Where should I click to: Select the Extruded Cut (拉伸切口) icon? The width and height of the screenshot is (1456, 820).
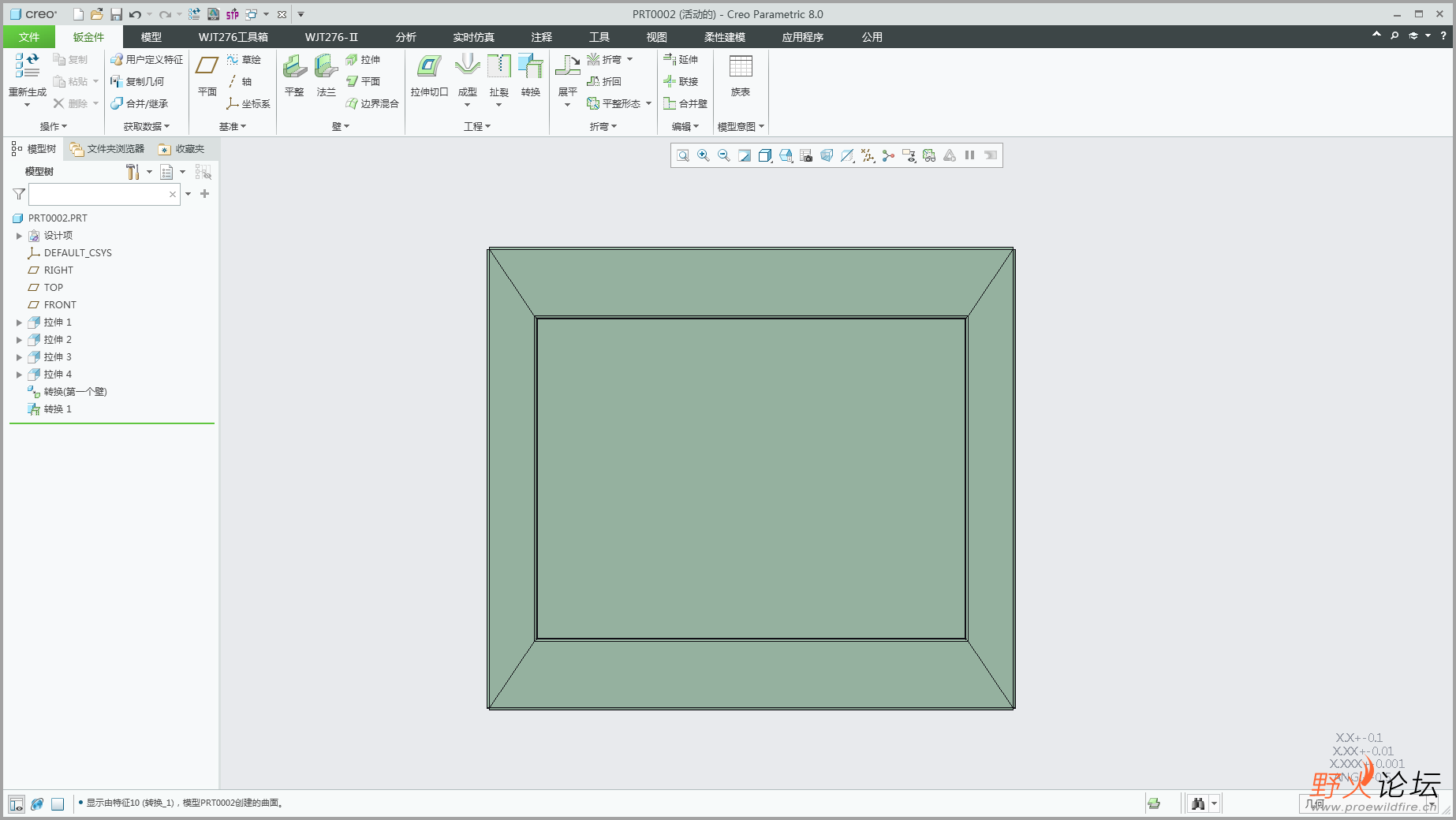point(429,66)
